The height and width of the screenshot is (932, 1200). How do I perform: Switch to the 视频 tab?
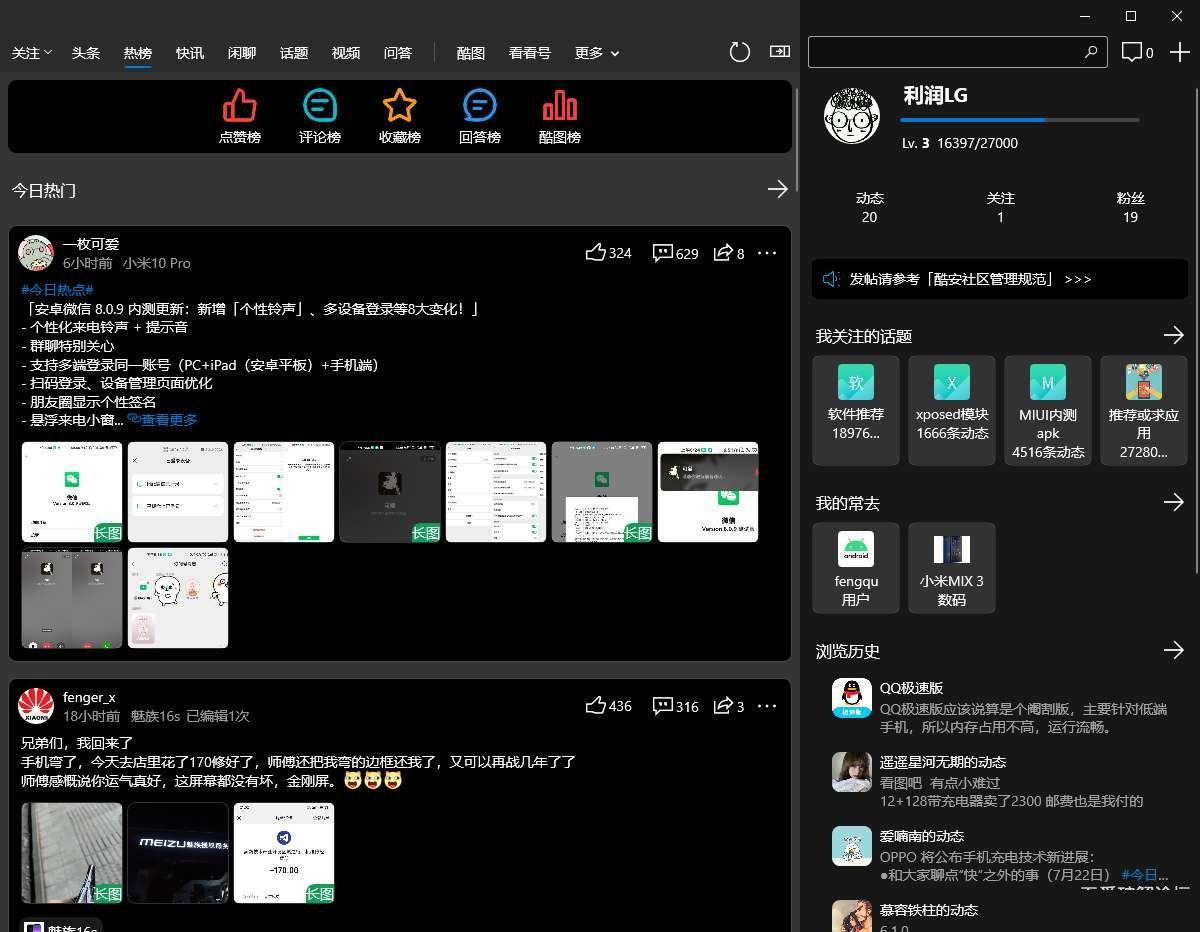[x=345, y=53]
